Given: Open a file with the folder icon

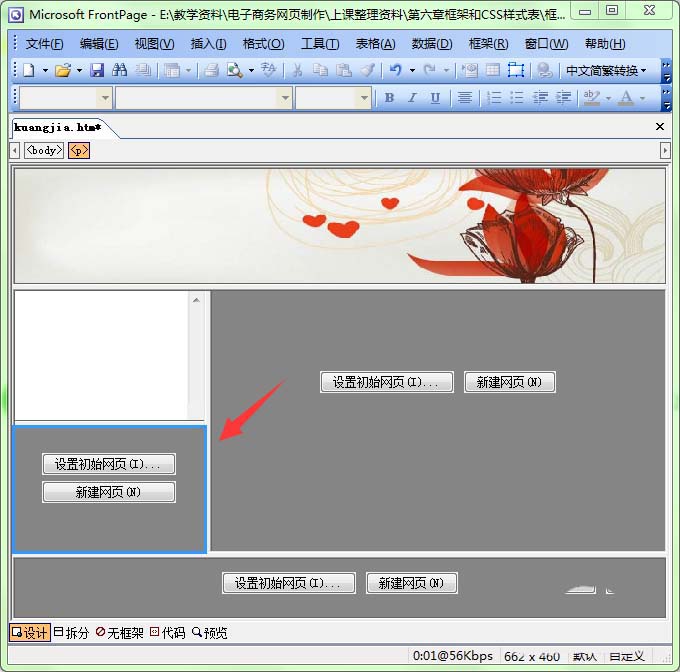Looking at the screenshot, I should coord(63,70).
